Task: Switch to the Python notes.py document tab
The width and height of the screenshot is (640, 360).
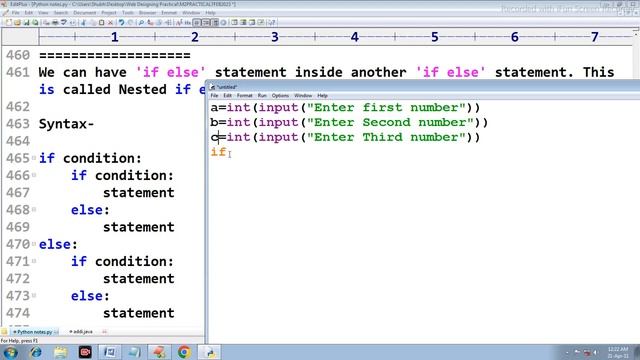Action: pos(35,332)
